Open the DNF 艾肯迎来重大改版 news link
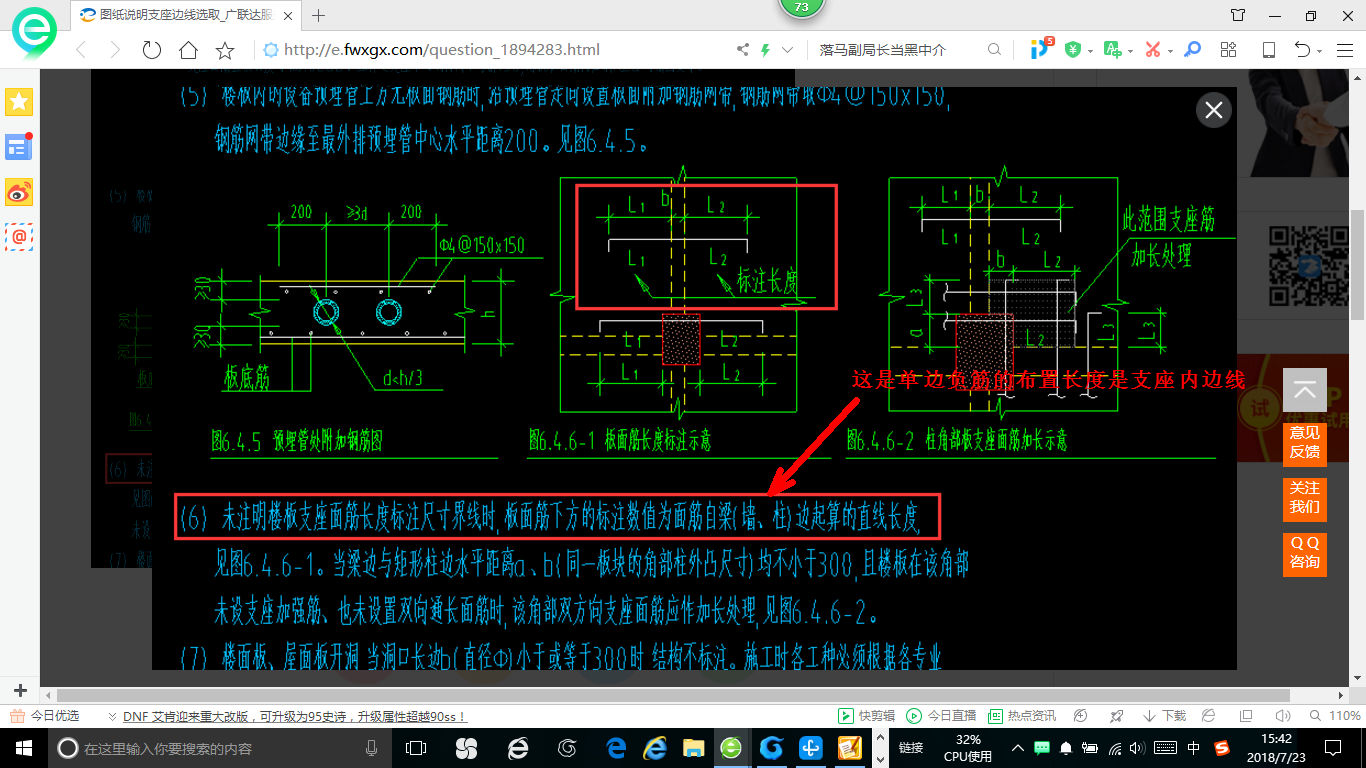 (x=295, y=717)
